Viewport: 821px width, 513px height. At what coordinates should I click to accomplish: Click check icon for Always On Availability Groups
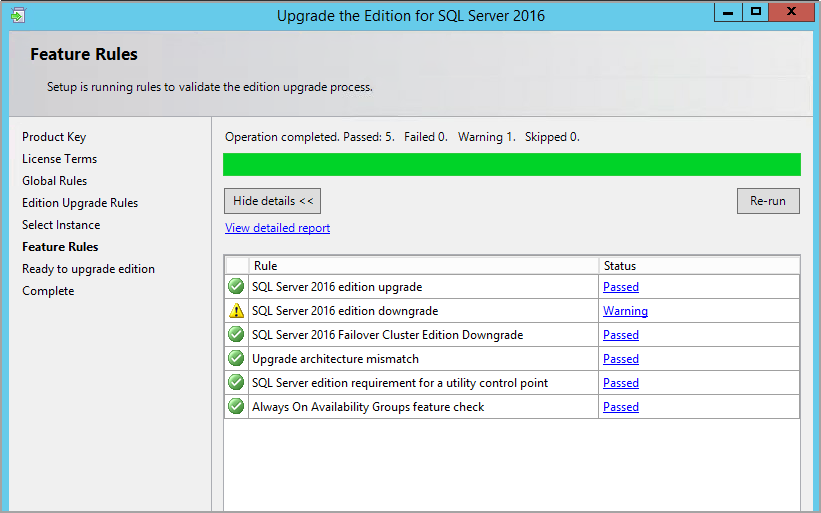pos(236,407)
